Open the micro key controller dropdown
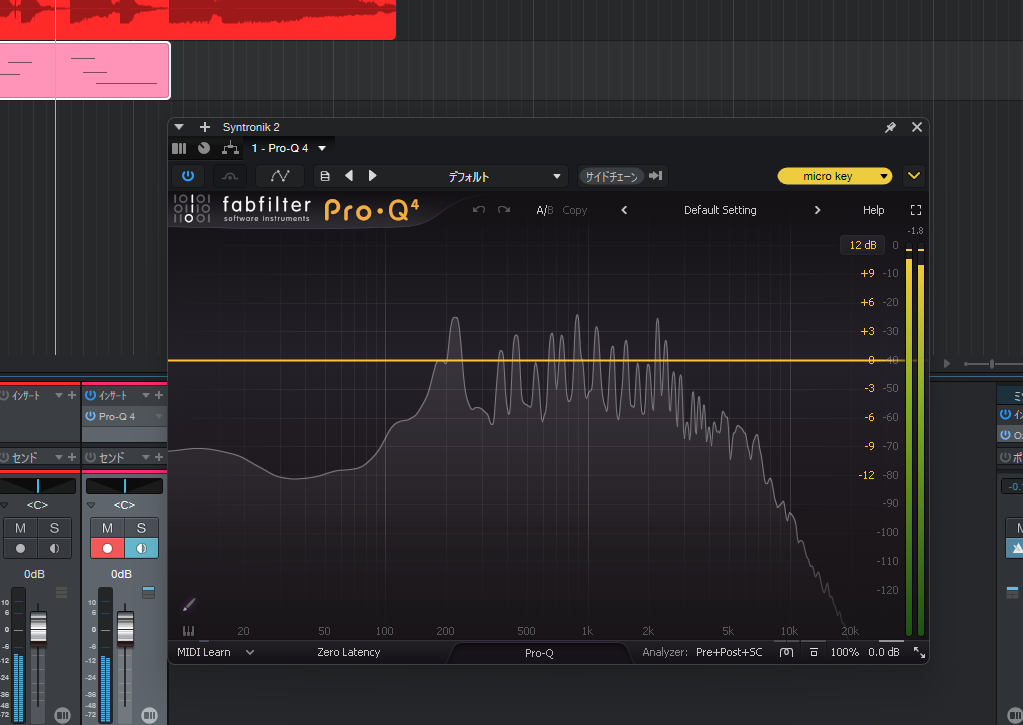 (x=834, y=176)
